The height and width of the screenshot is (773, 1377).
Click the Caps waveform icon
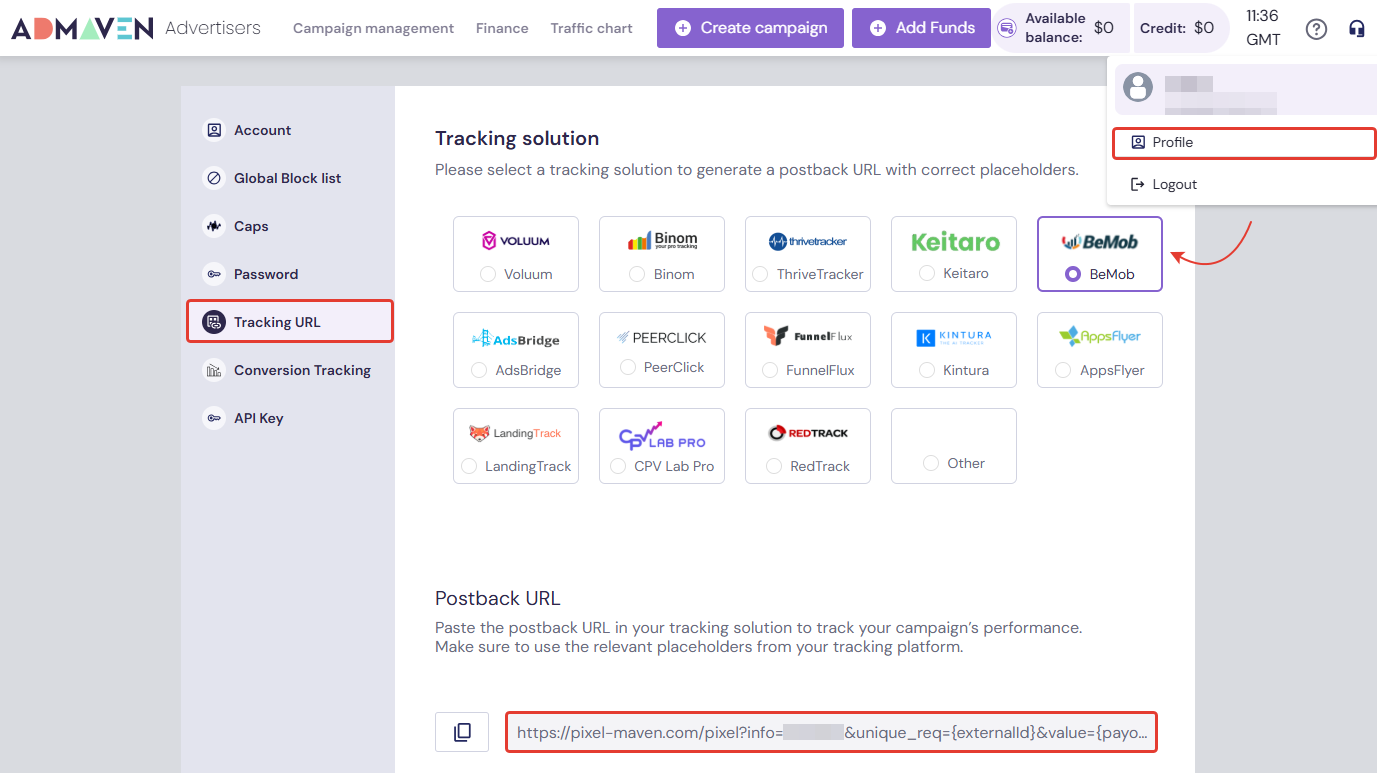coord(214,226)
